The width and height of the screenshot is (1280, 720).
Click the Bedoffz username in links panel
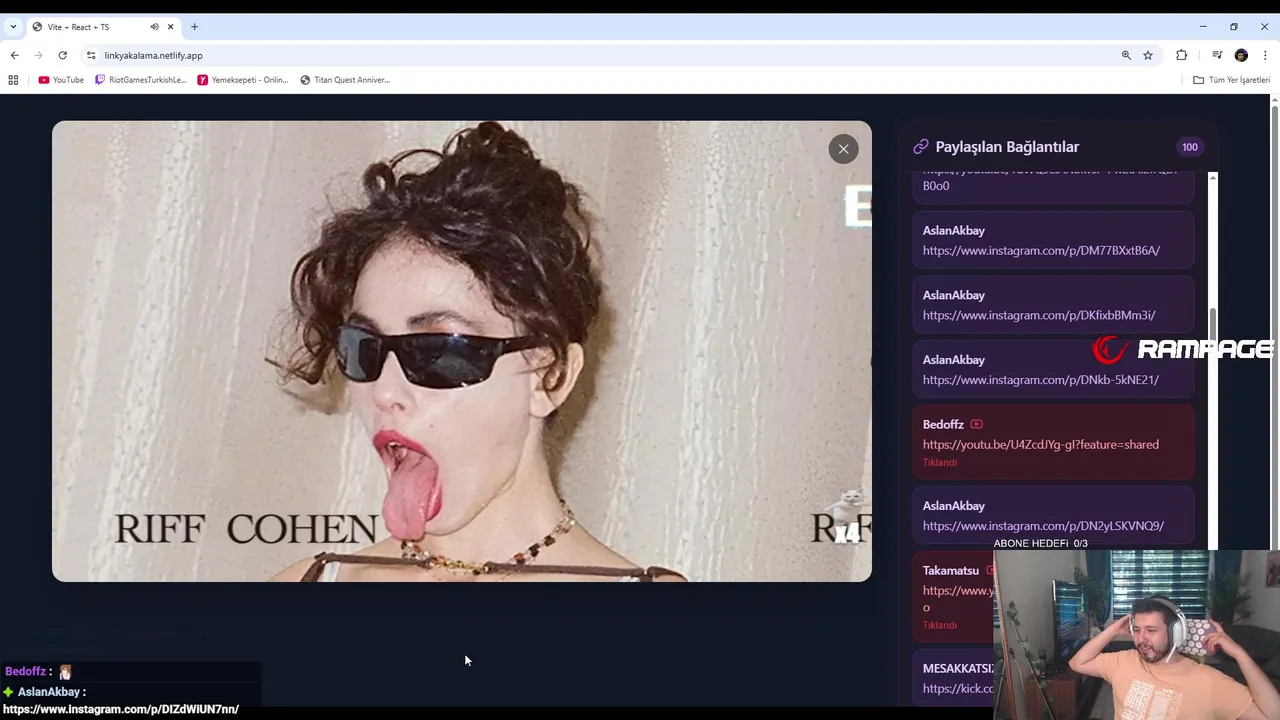(943, 425)
